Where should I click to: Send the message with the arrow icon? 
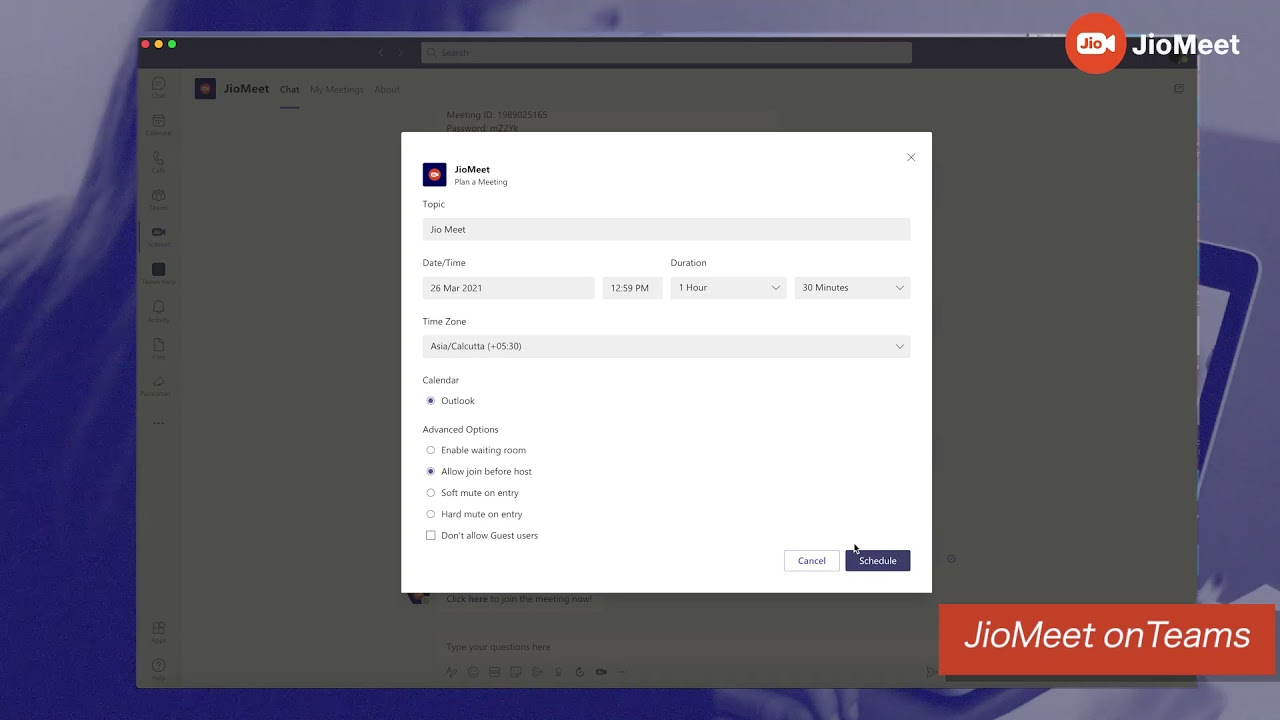[931, 672]
